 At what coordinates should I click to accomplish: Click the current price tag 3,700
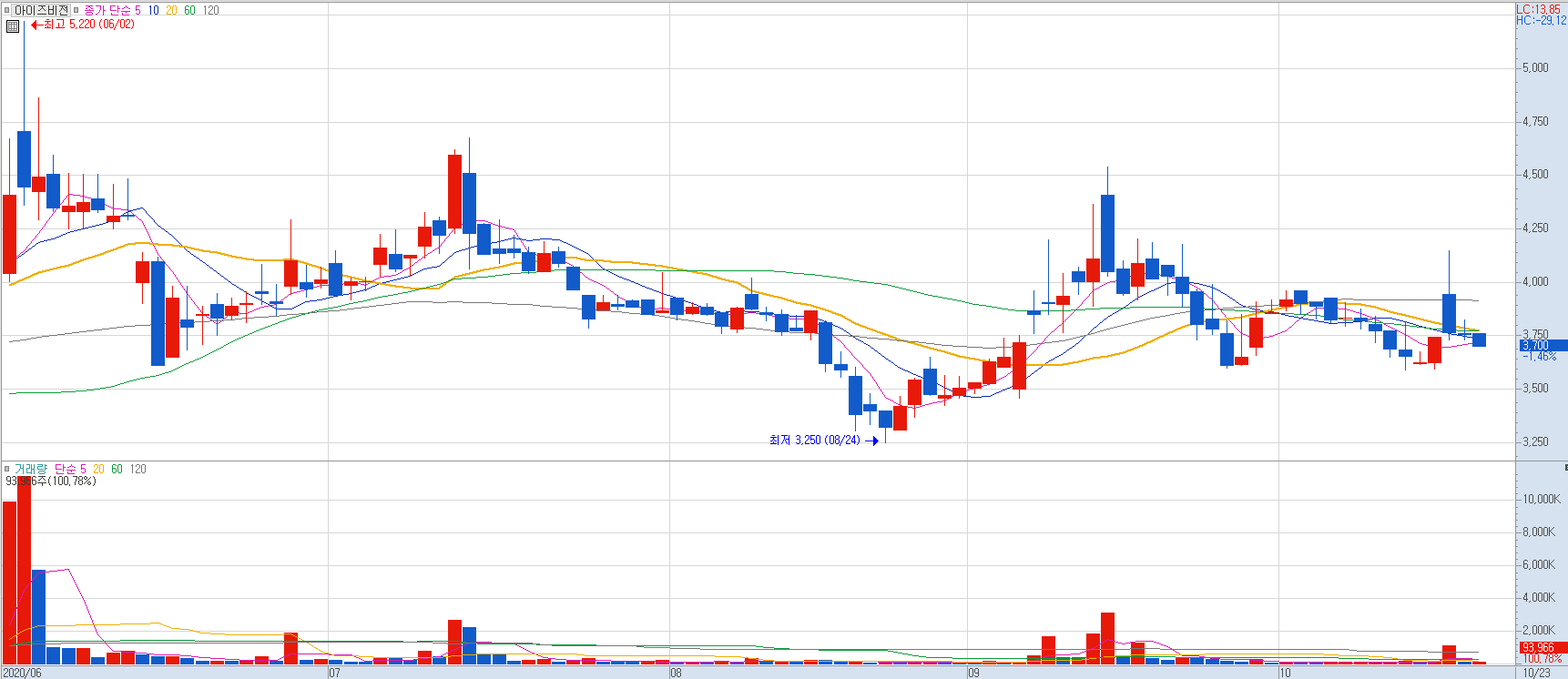click(x=1543, y=346)
